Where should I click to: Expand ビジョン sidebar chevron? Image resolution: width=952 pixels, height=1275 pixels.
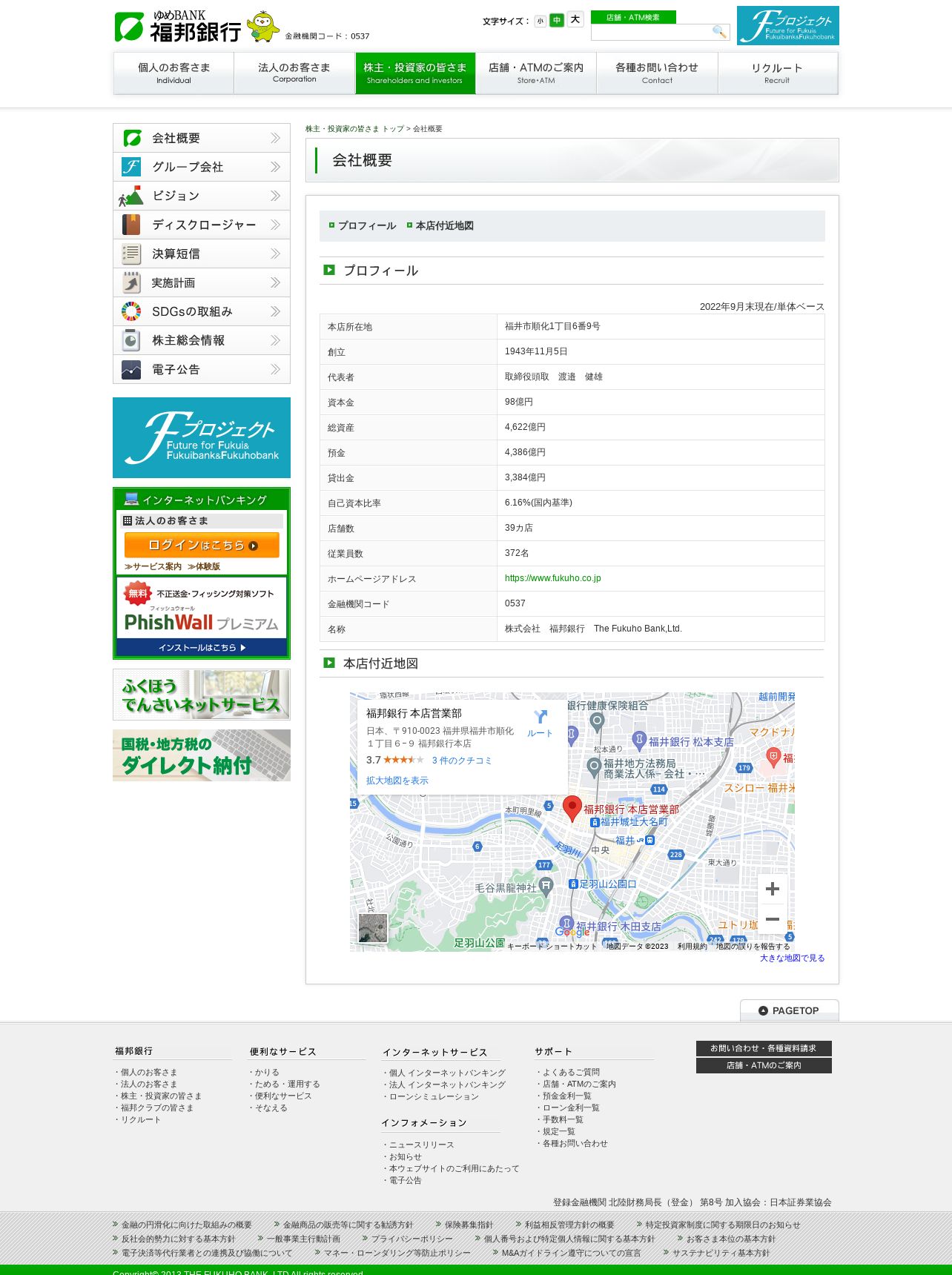[275, 196]
